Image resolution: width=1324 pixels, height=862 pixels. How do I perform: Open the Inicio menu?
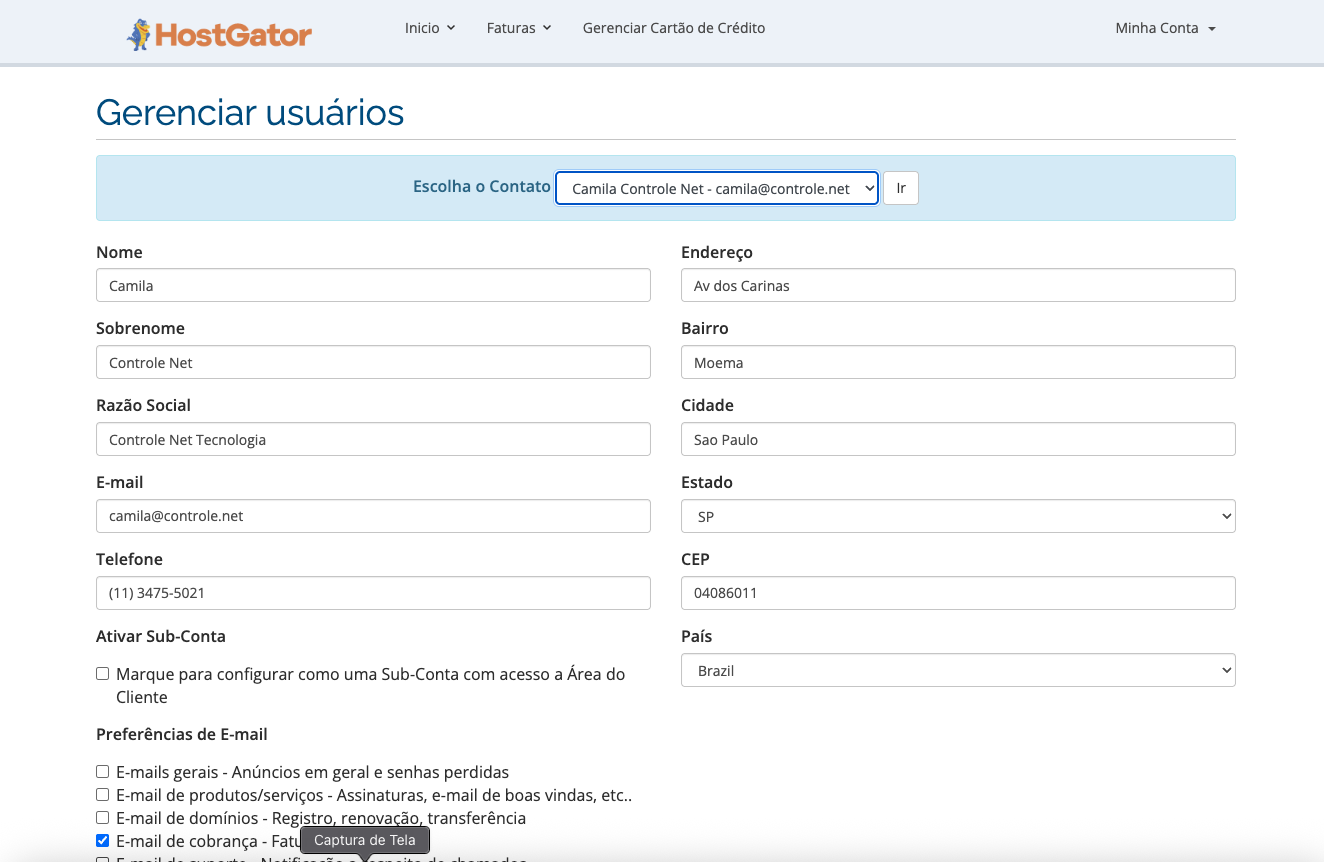click(430, 28)
